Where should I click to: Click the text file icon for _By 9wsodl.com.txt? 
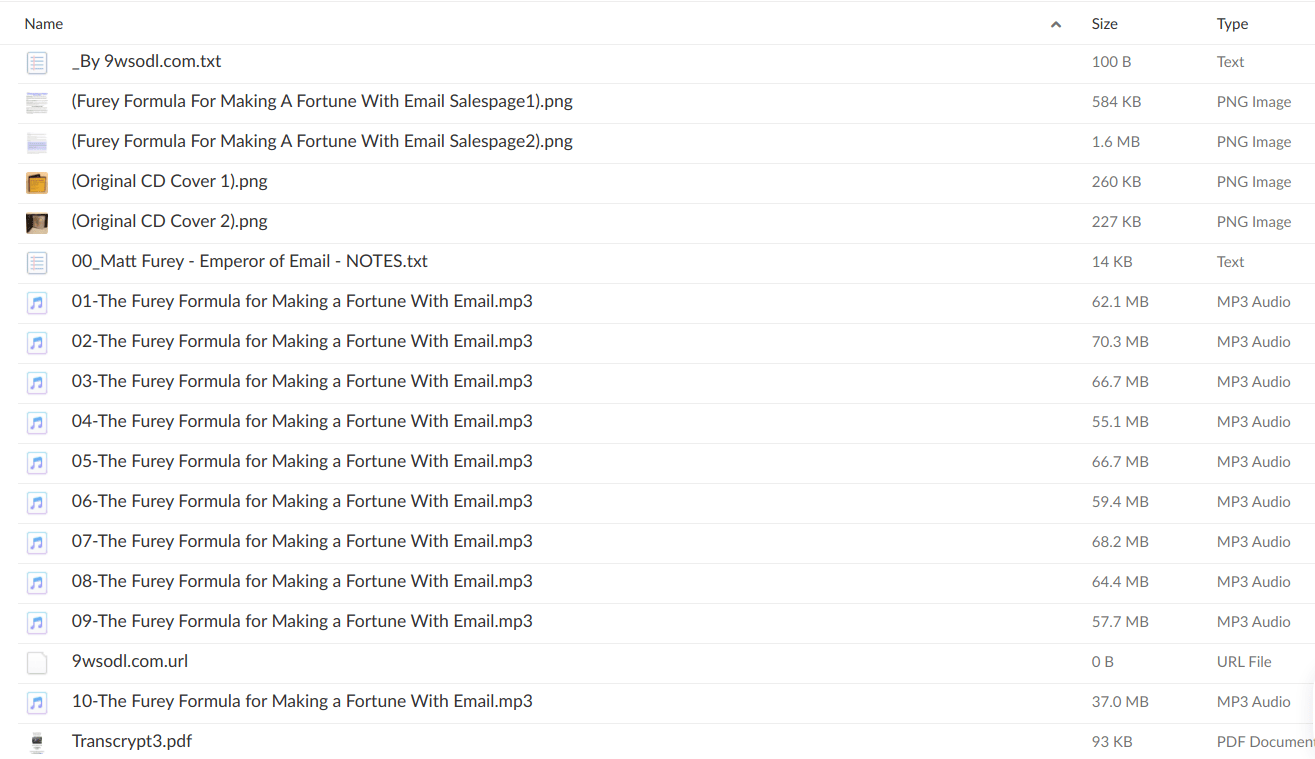[37, 62]
